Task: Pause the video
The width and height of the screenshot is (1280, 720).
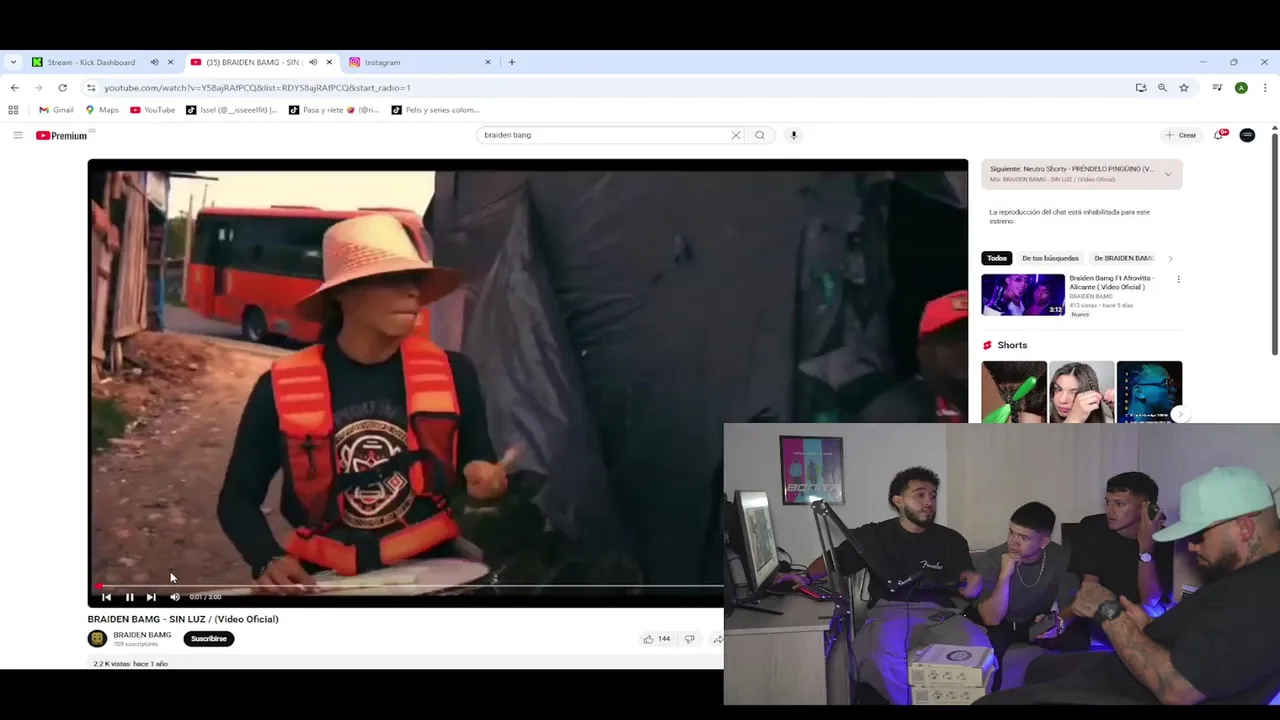Action: click(x=129, y=597)
